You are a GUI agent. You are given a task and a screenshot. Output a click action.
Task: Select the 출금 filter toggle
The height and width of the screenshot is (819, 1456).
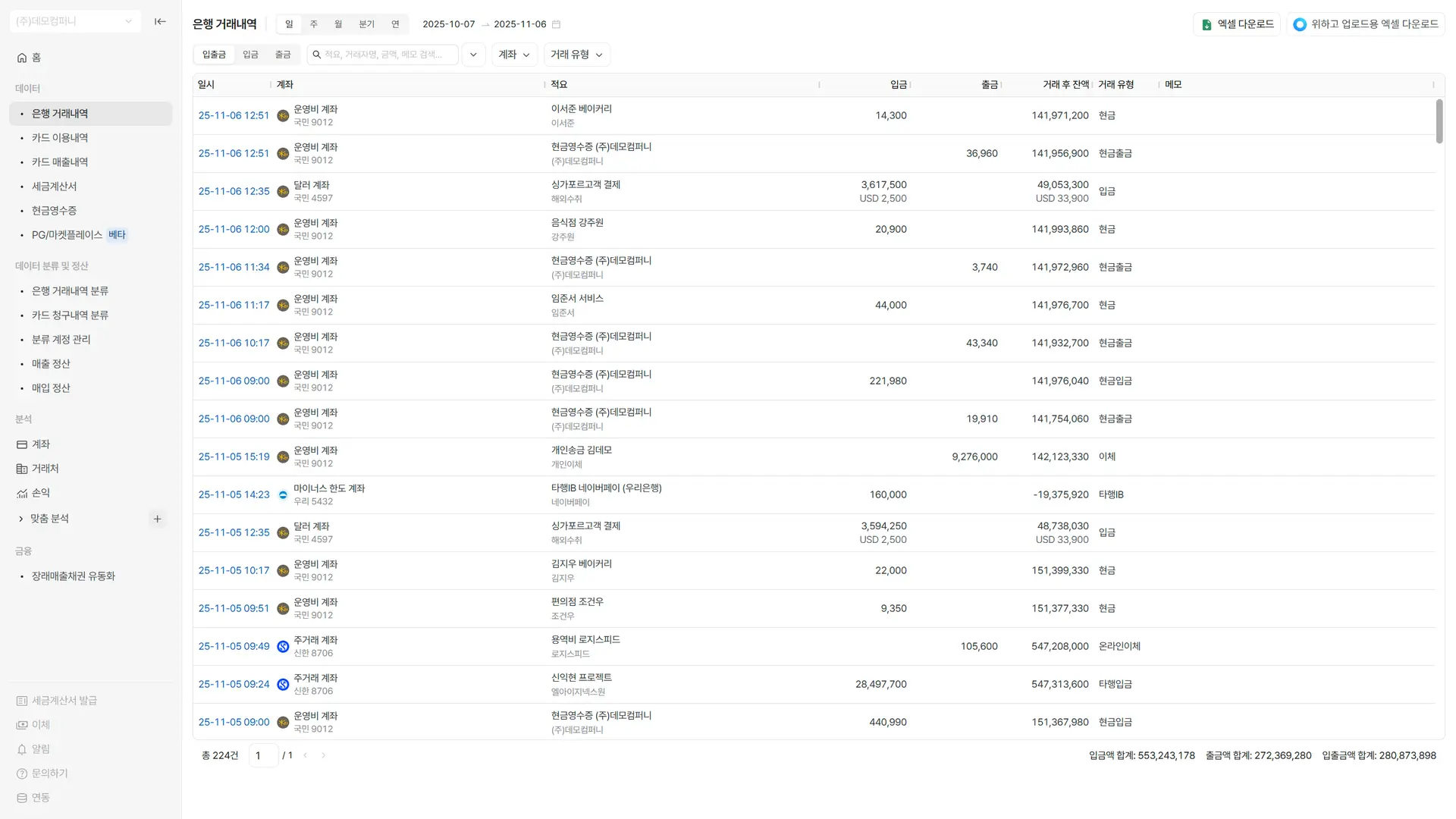tap(283, 55)
